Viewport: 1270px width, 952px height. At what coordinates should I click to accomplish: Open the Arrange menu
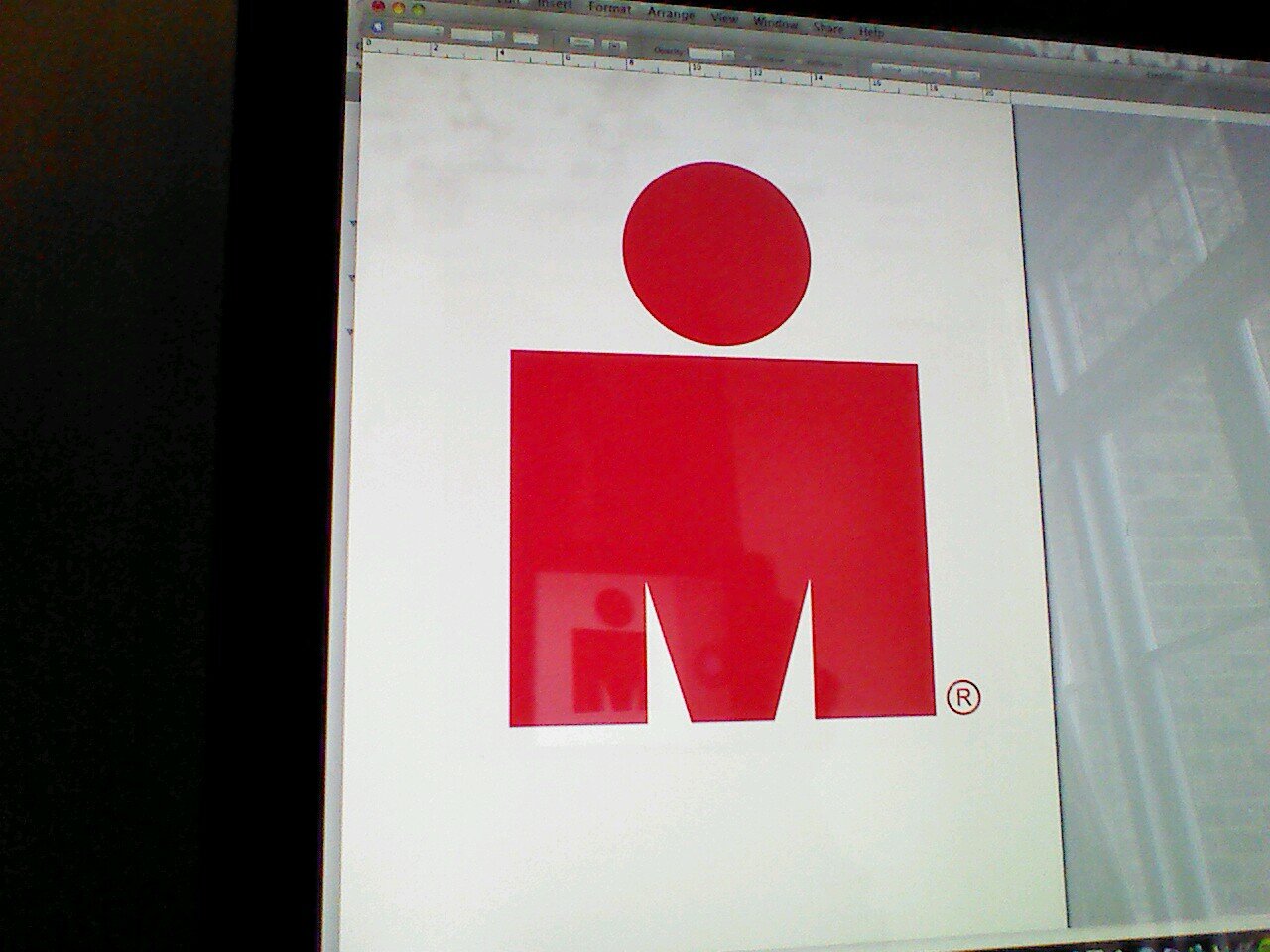pos(671,13)
